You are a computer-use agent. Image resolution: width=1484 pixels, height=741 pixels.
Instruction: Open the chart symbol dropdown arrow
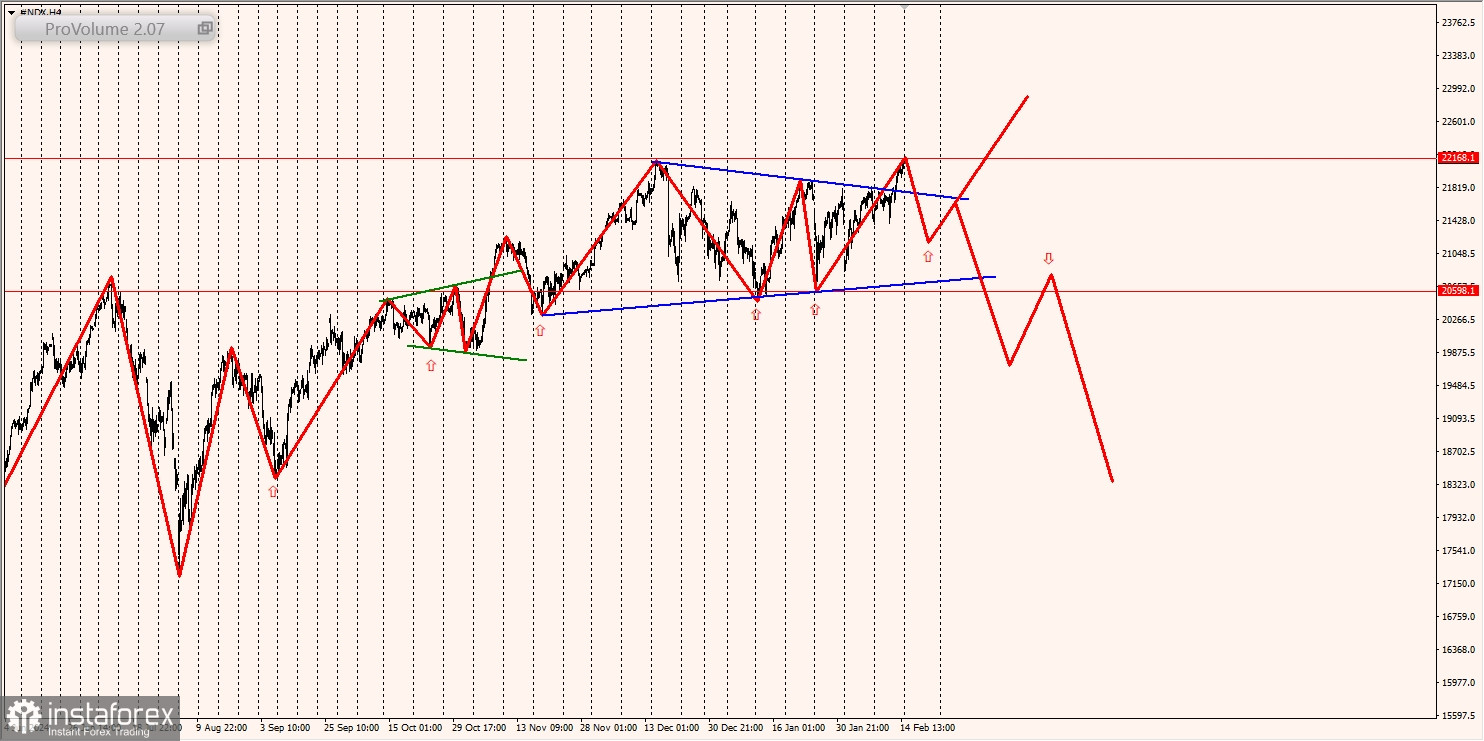(11, 12)
